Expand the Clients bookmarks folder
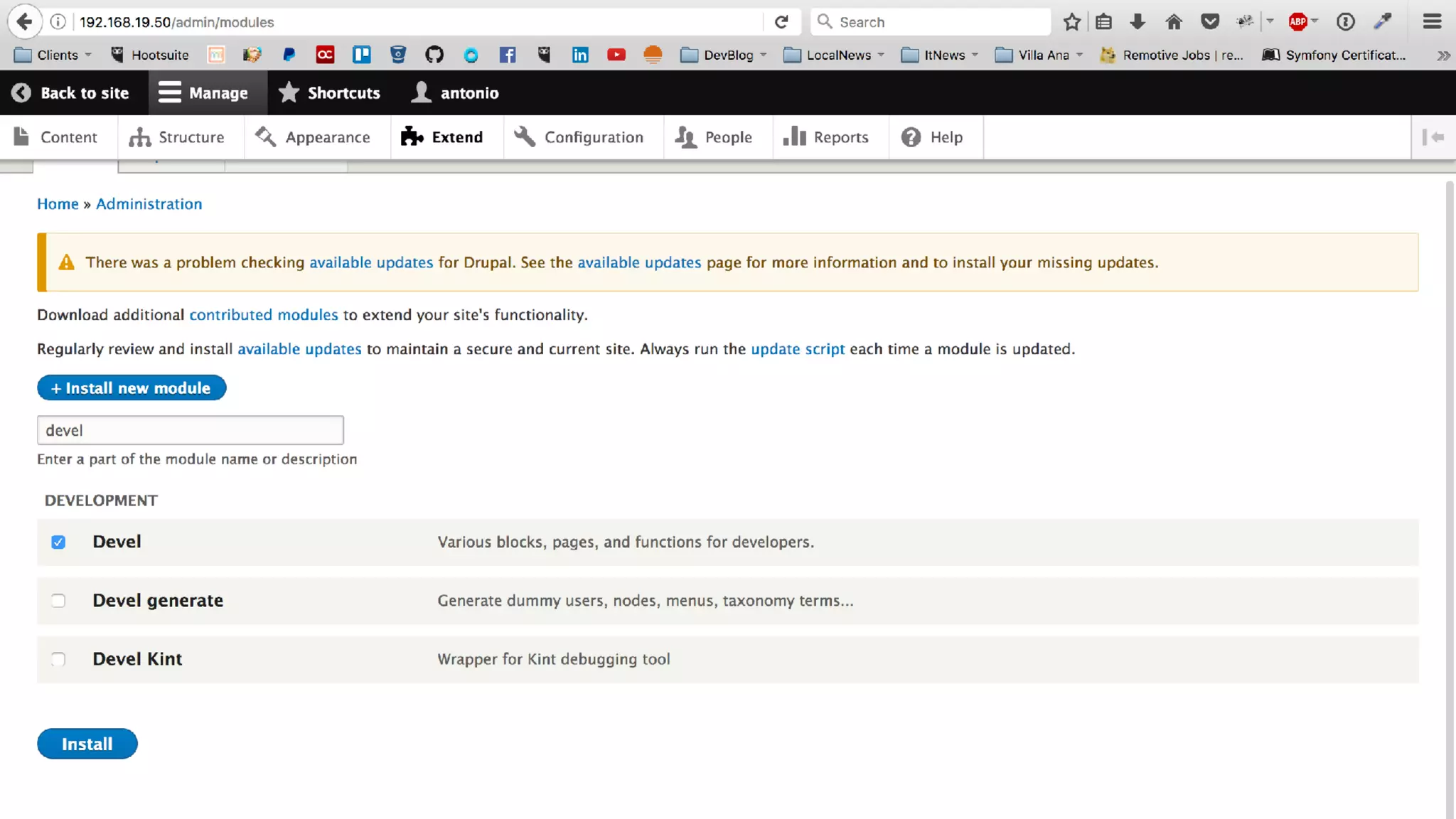The image size is (1456, 819). (x=53, y=55)
